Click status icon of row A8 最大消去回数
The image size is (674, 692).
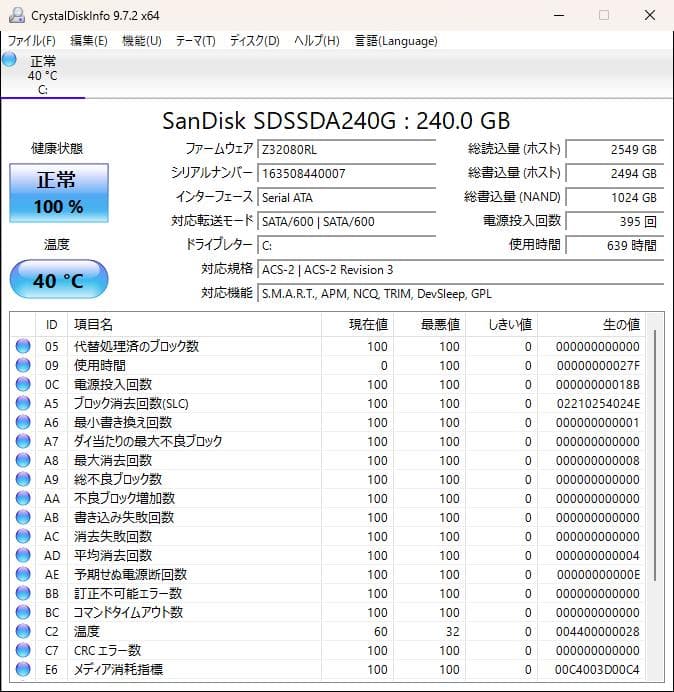23,460
